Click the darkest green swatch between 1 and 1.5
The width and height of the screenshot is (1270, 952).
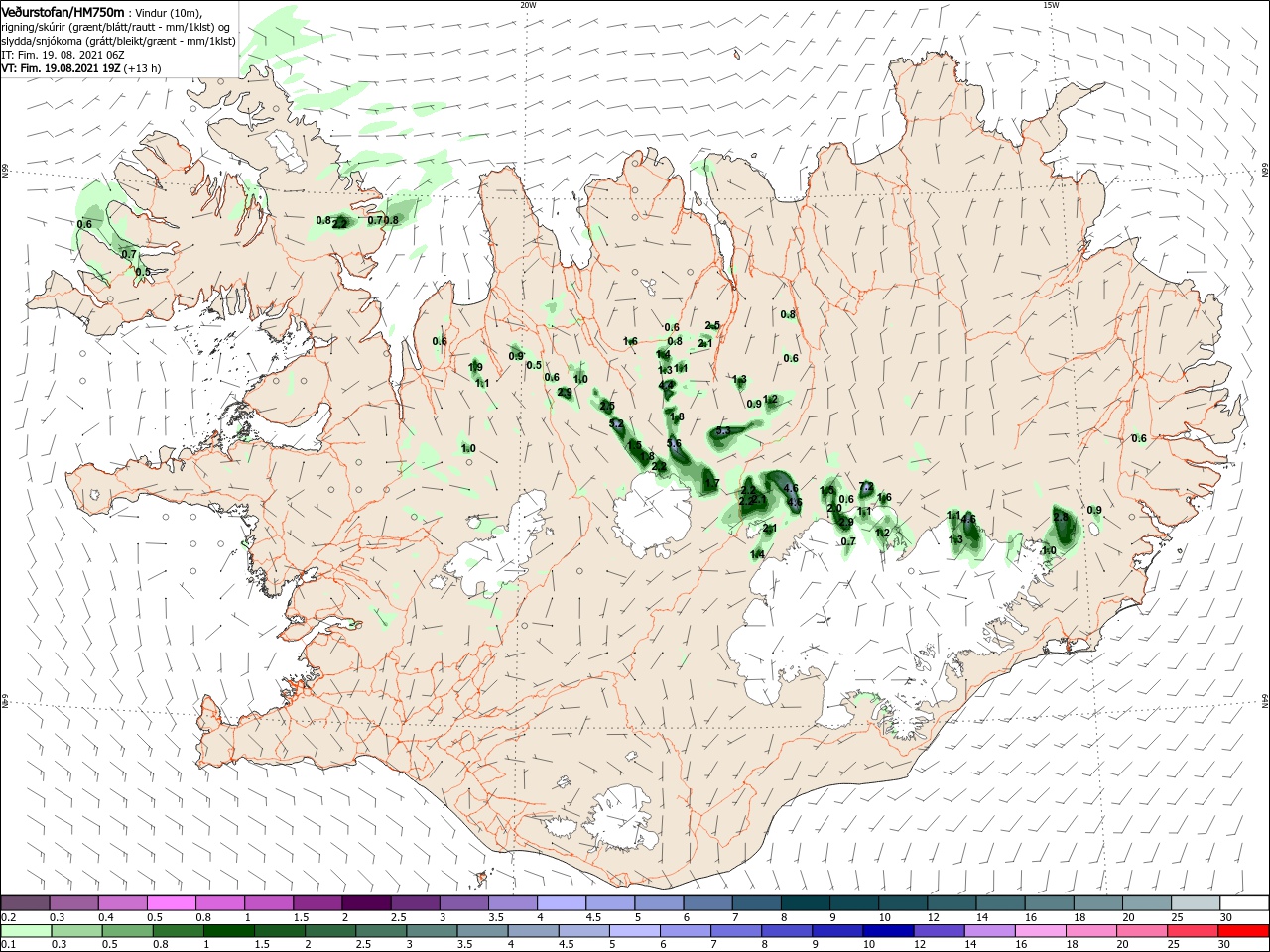tap(229, 931)
